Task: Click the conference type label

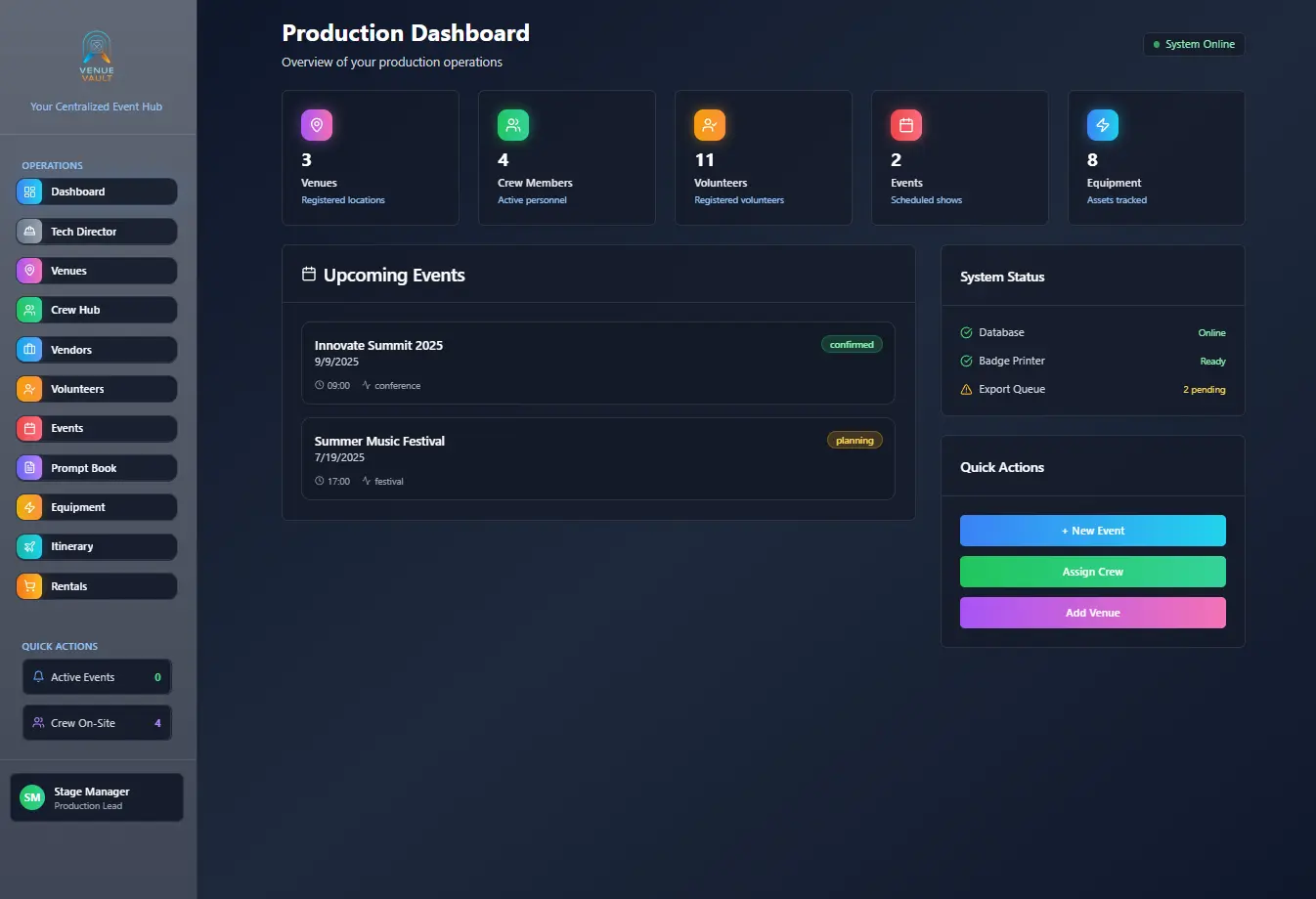Action: (x=398, y=385)
